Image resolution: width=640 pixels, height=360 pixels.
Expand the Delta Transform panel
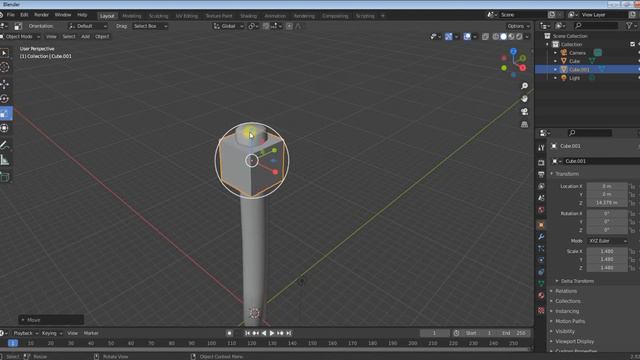click(x=577, y=281)
